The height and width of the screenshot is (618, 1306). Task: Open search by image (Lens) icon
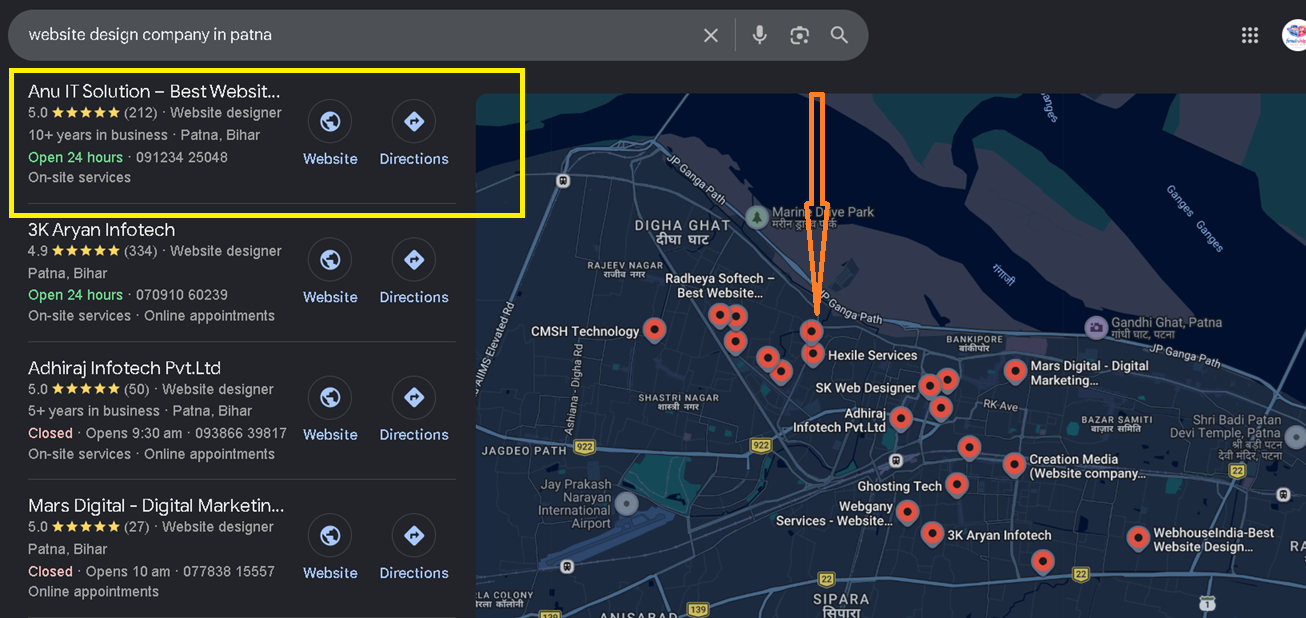coord(799,35)
